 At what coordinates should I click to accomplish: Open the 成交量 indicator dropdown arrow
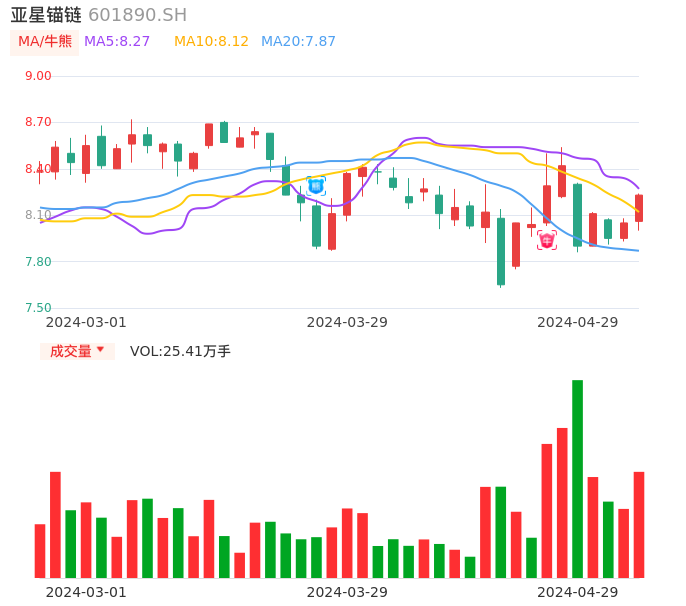tap(100, 350)
